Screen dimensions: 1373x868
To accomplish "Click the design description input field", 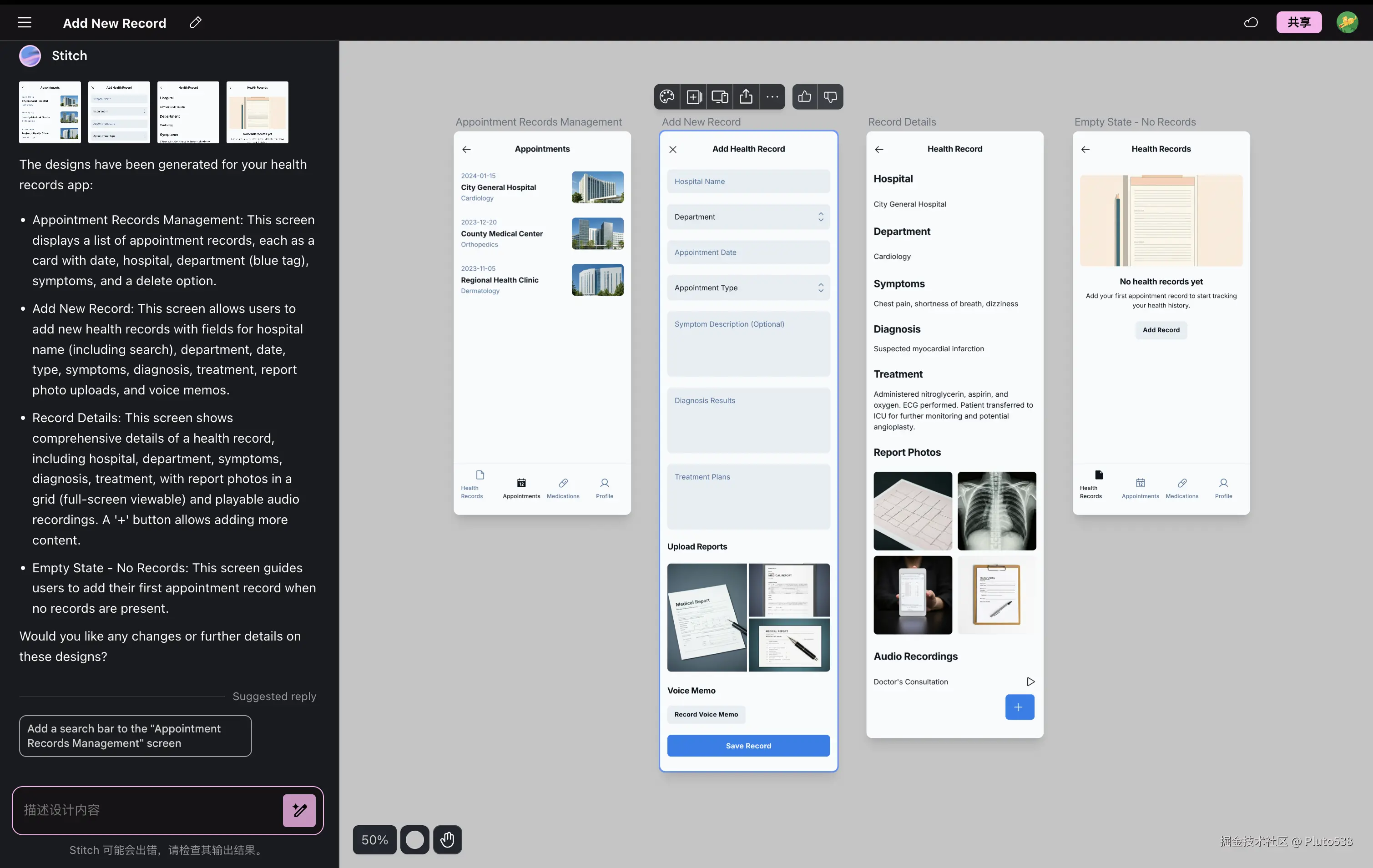I will [148, 810].
